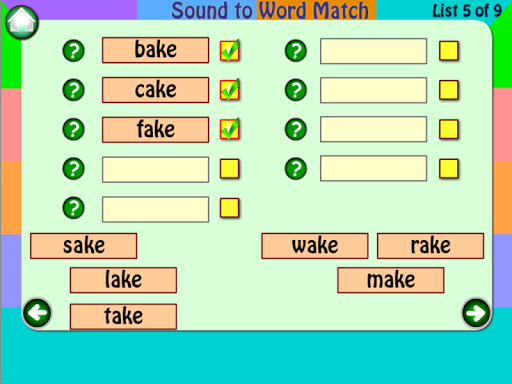
Task: Select the make word tile
Action: coord(391,280)
